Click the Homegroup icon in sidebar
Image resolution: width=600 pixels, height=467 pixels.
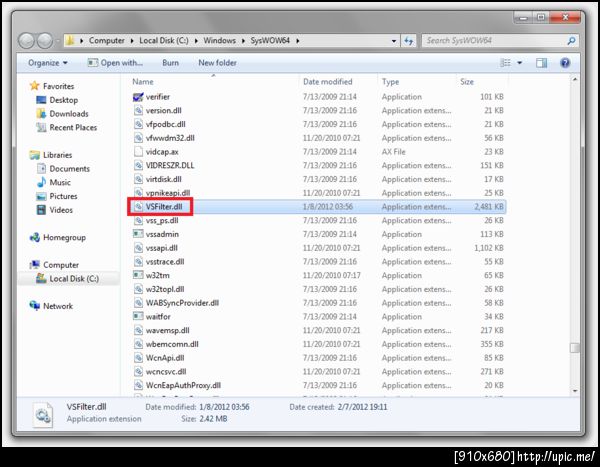[35, 237]
